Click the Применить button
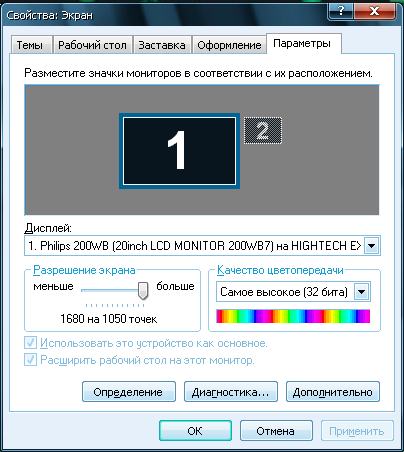The width and height of the screenshot is (404, 452). pos(357,431)
